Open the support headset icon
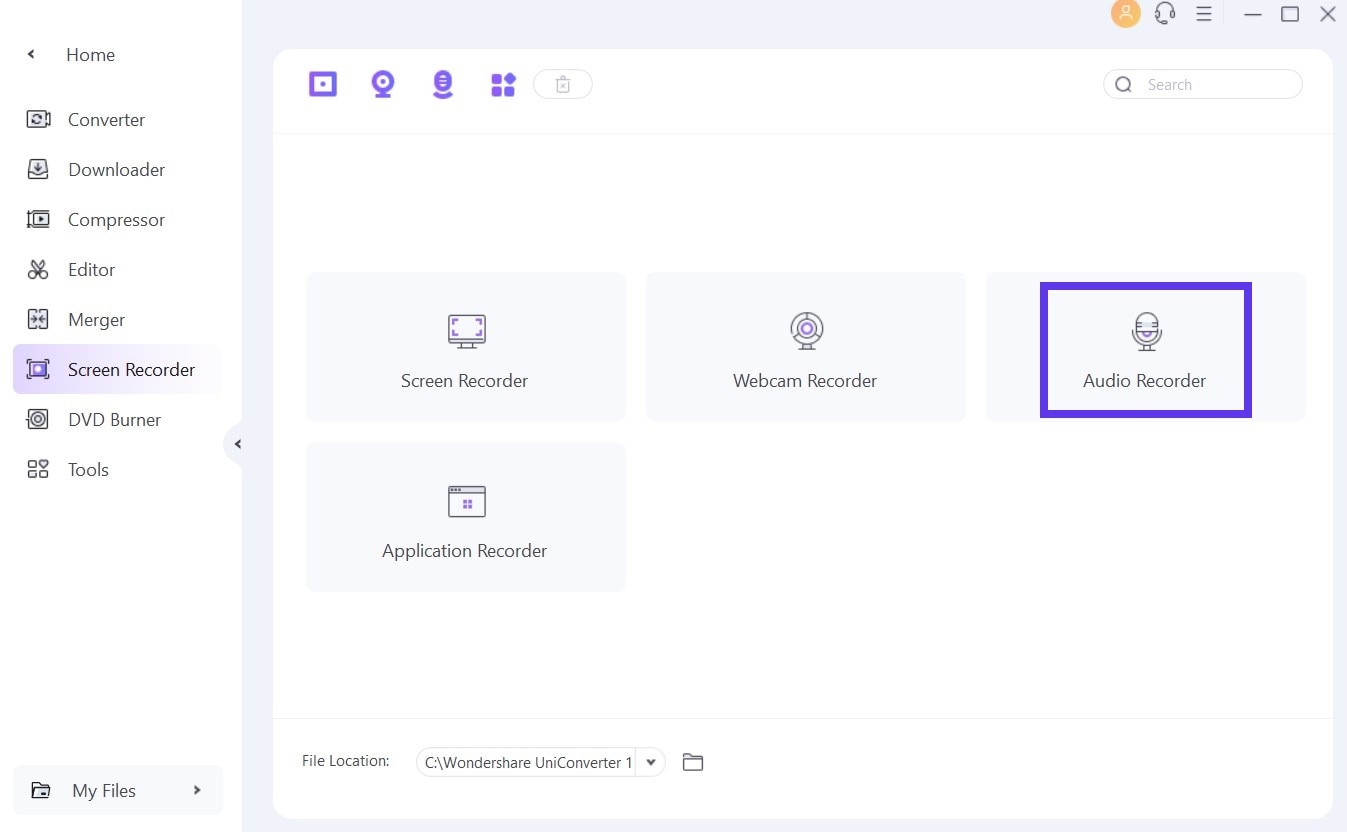The width and height of the screenshot is (1347, 832). click(1164, 14)
